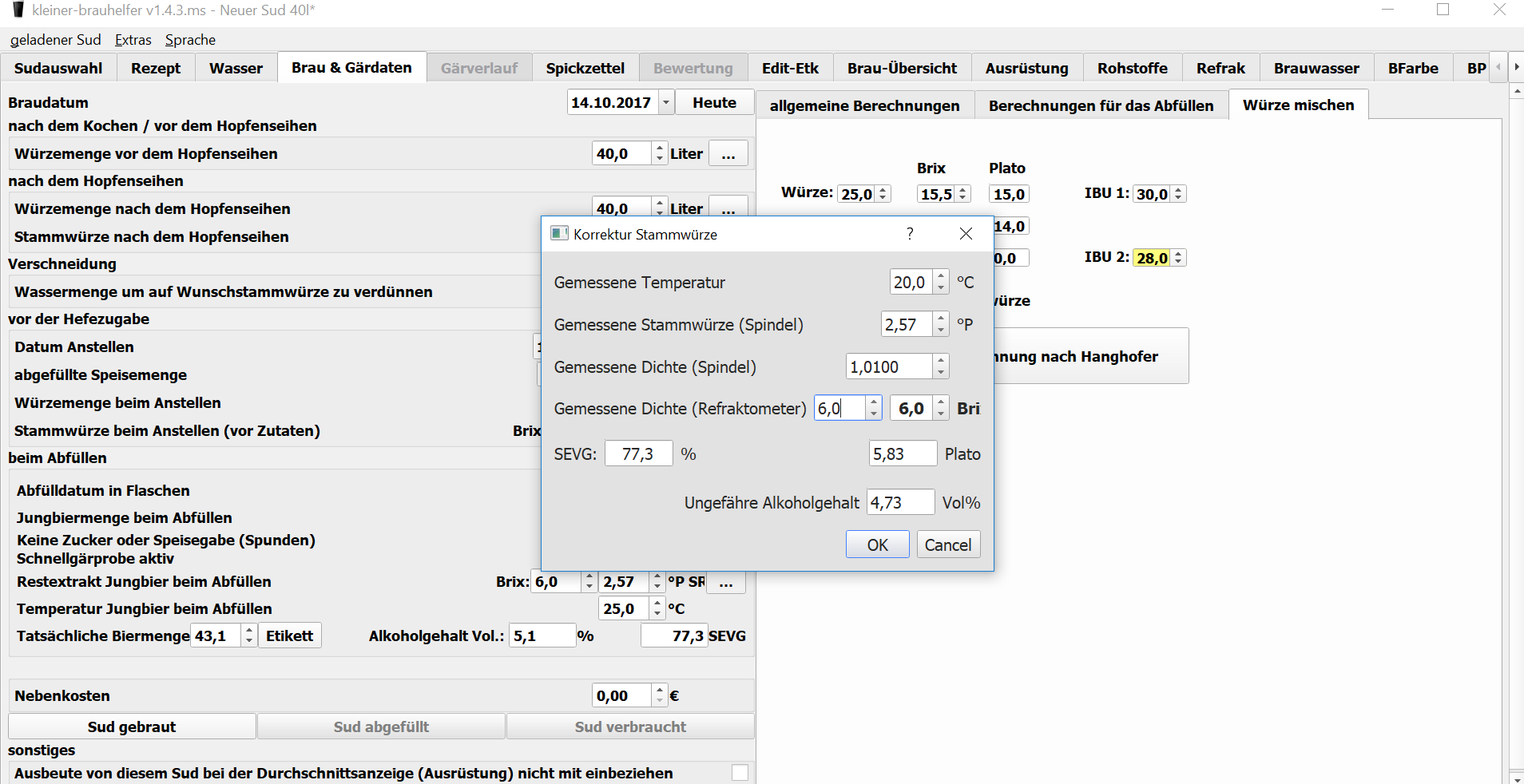Switch to the Spickzettel tab
This screenshot has width=1524, height=784.
pos(585,69)
